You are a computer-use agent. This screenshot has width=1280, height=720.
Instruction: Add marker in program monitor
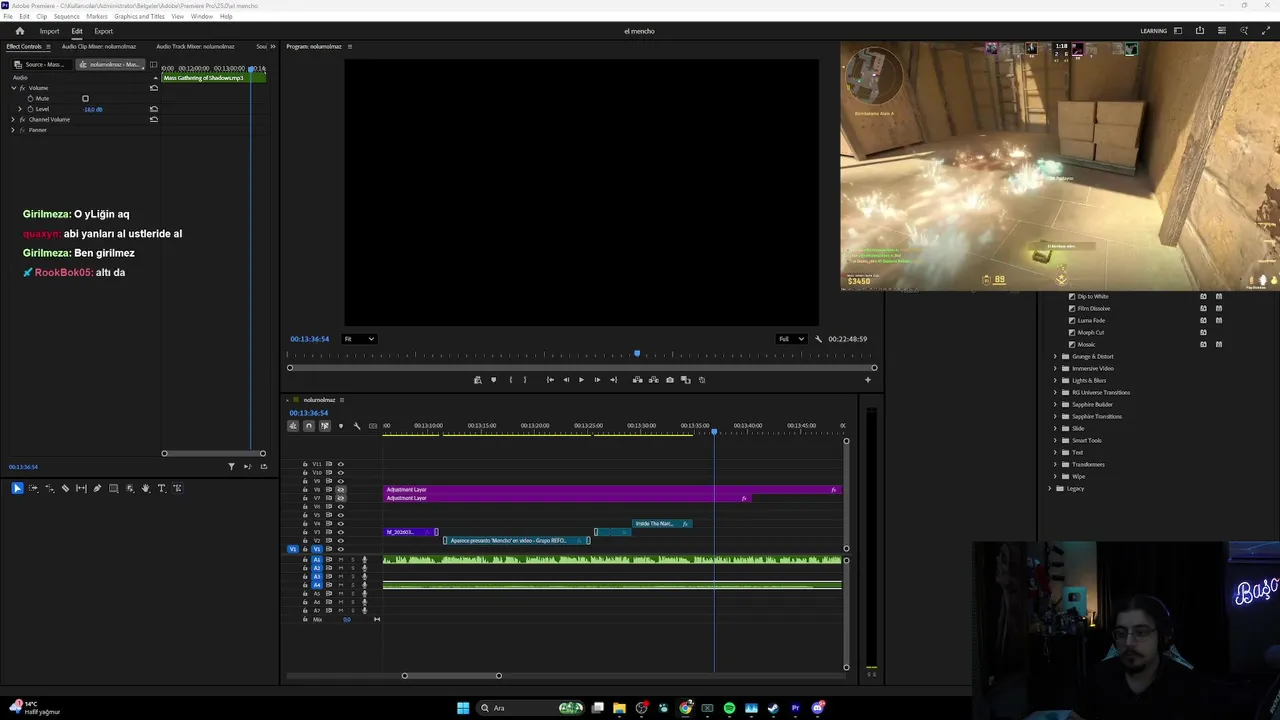pyautogui.click(x=493, y=380)
